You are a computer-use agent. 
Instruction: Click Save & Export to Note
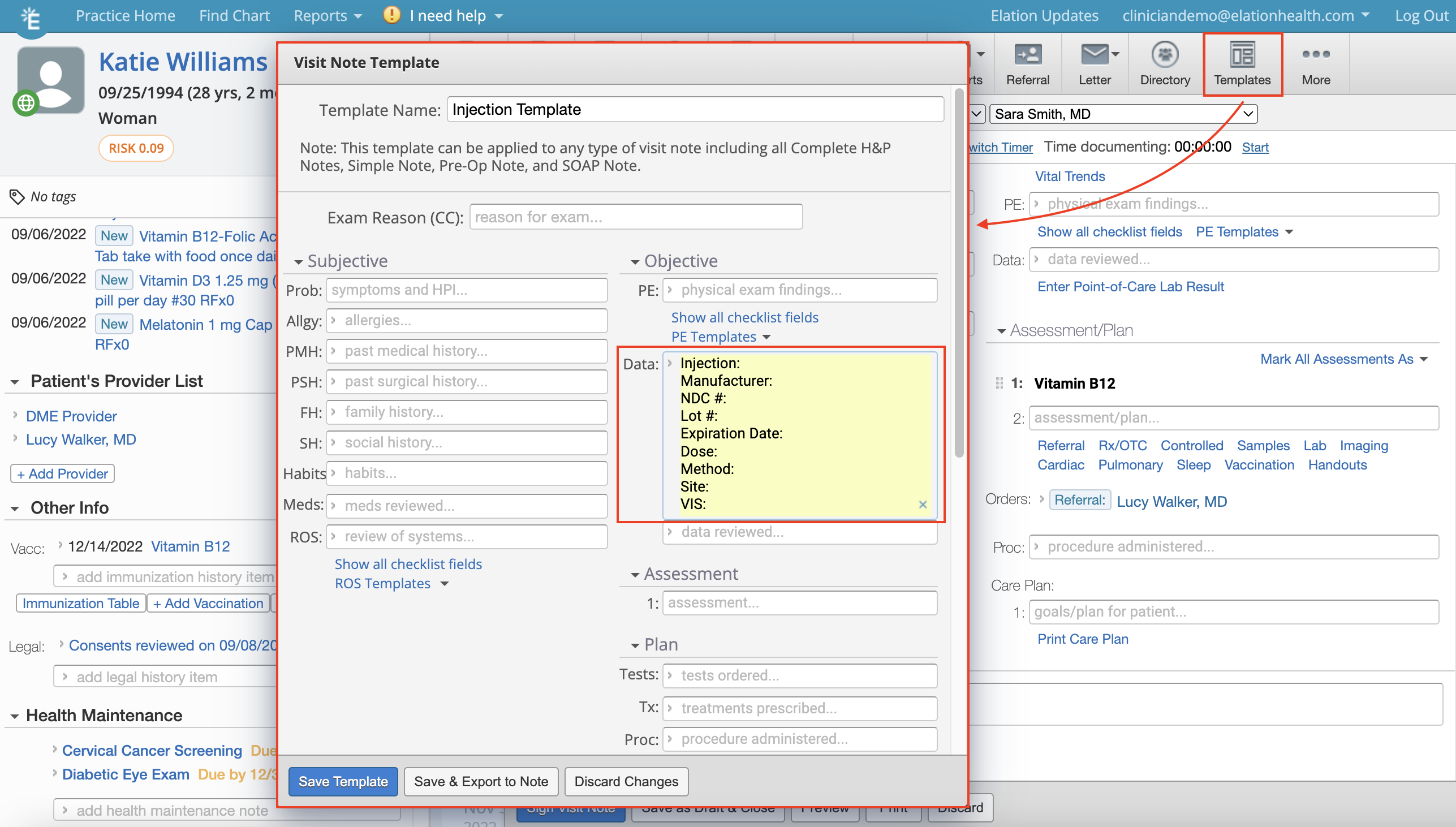click(480, 782)
